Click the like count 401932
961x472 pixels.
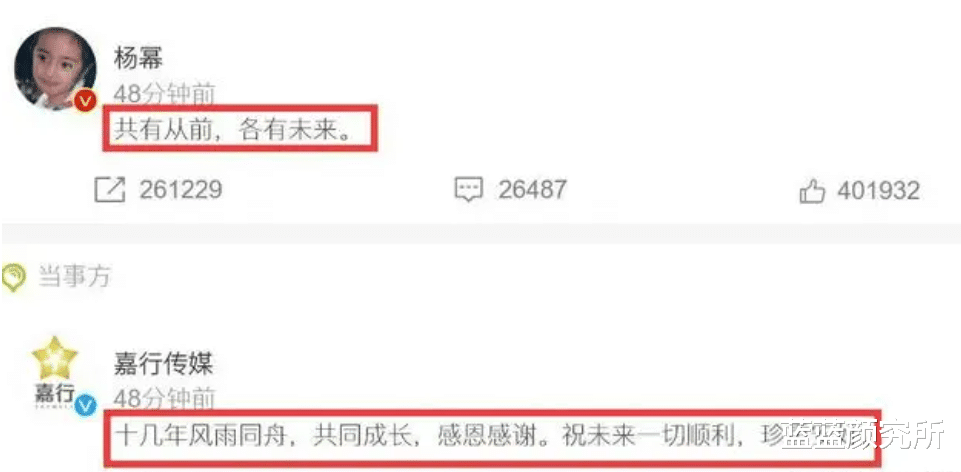pyautogui.click(x=878, y=191)
